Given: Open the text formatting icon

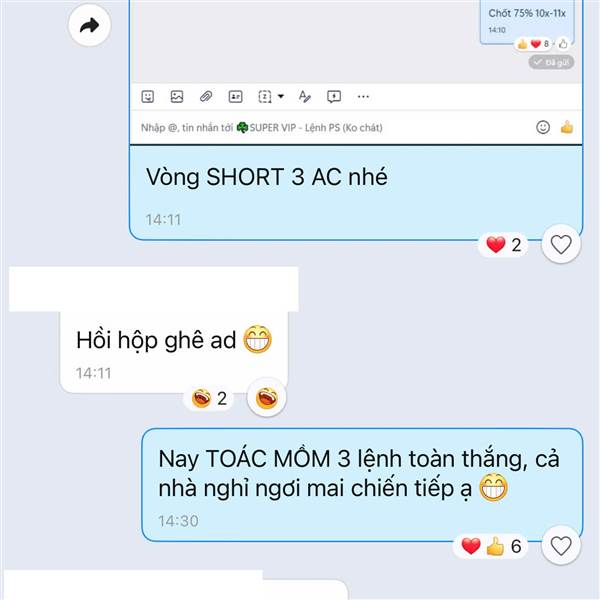Looking at the screenshot, I should [x=305, y=96].
